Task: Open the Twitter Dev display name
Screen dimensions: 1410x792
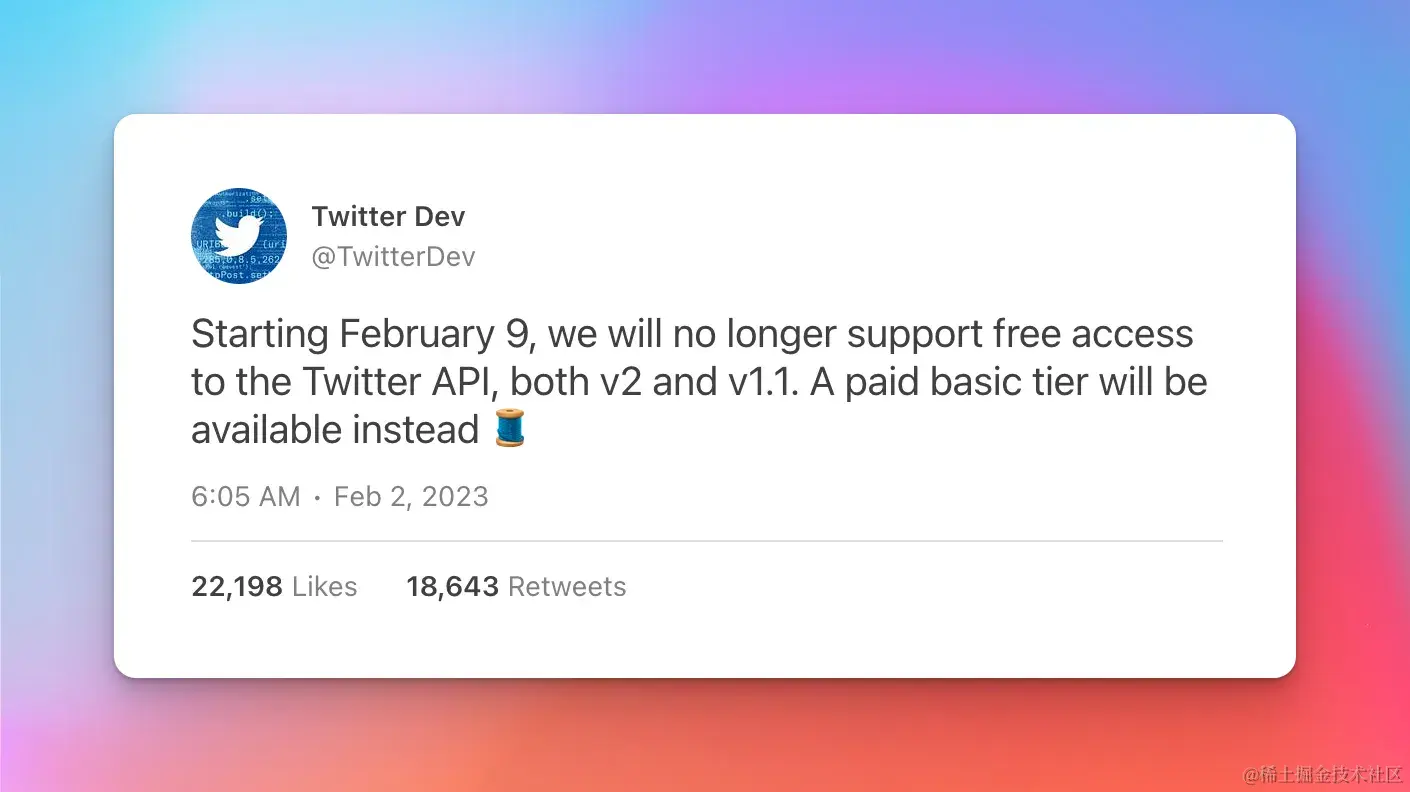Action: click(388, 216)
